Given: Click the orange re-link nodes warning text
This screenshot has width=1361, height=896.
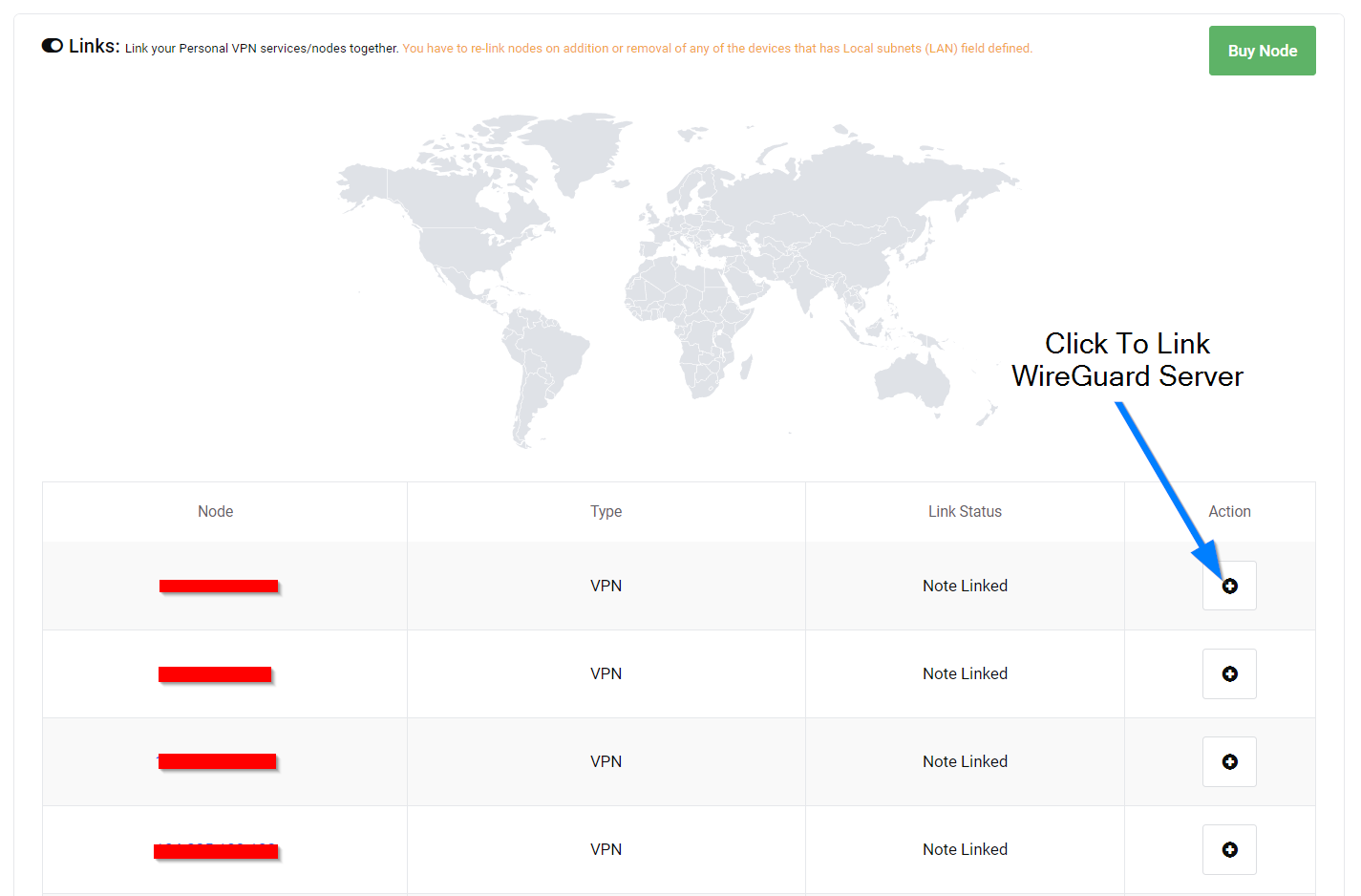Looking at the screenshot, I should pyautogui.click(x=716, y=48).
